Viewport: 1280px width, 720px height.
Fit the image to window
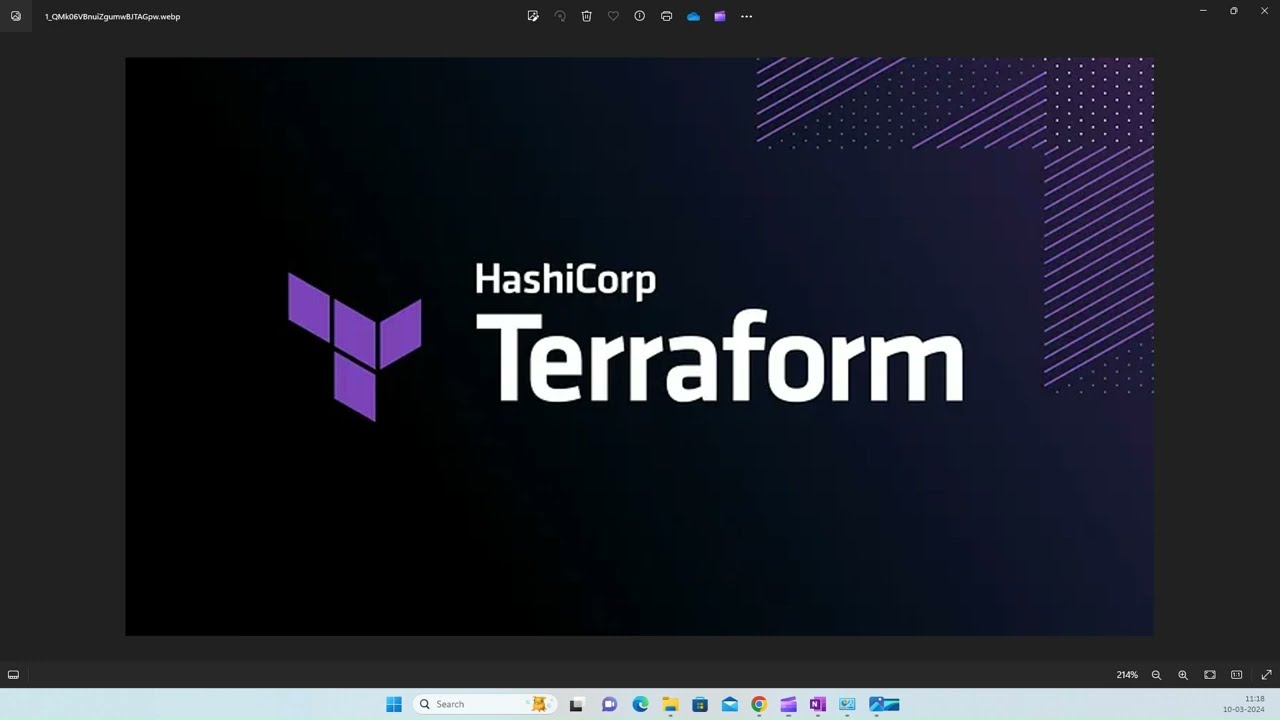(x=1210, y=675)
